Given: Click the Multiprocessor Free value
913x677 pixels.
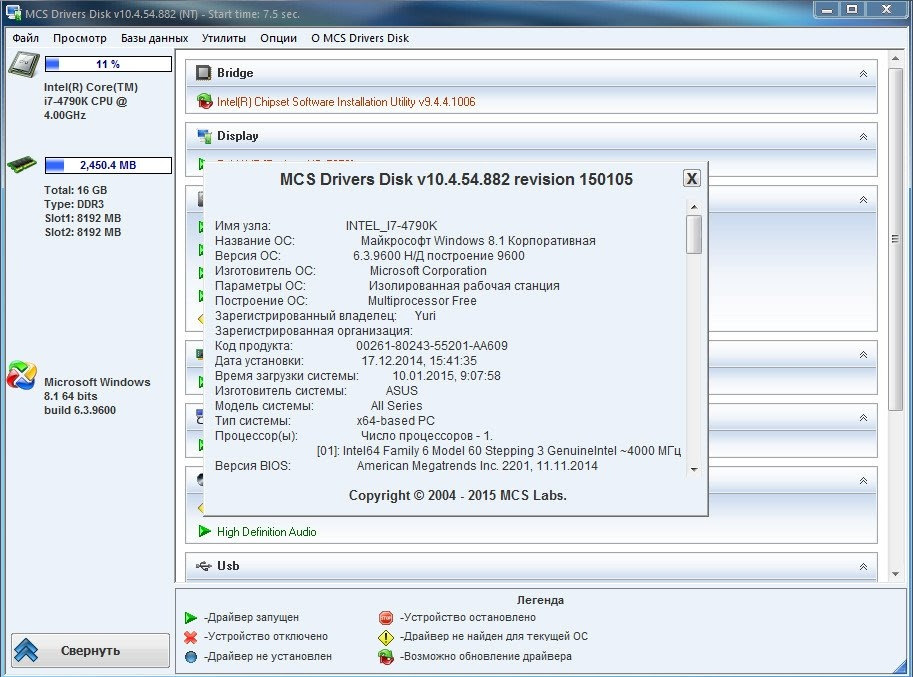Looking at the screenshot, I should click(422, 301).
